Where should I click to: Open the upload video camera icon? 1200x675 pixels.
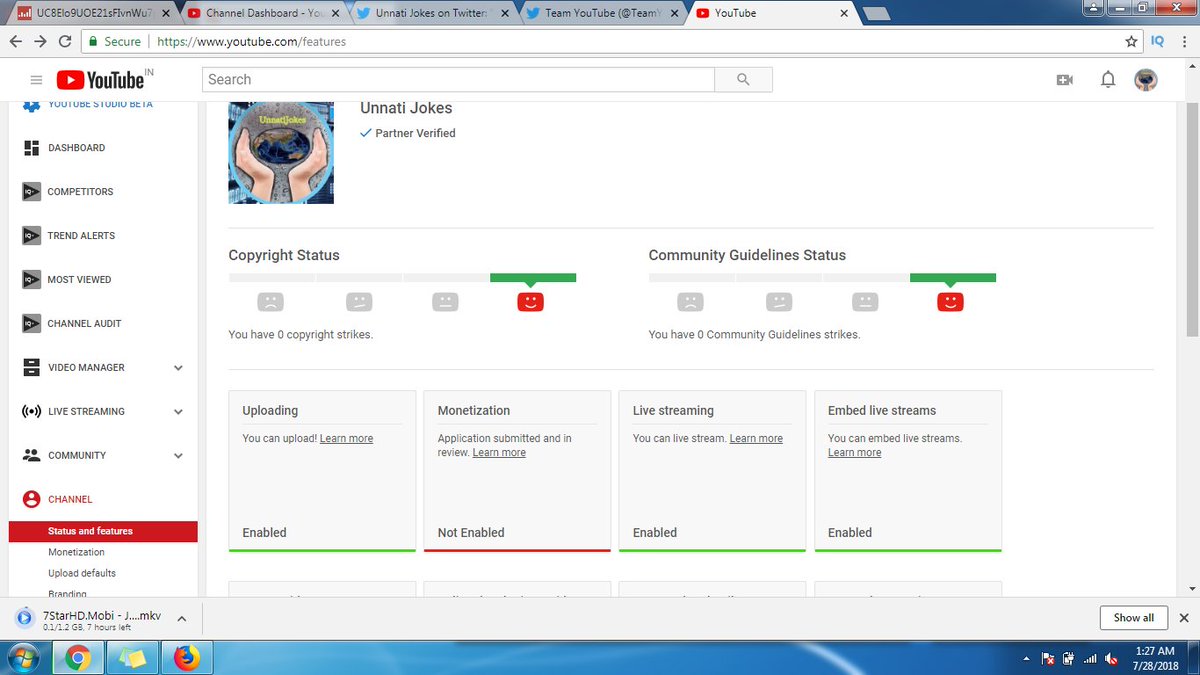pos(1064,80)
